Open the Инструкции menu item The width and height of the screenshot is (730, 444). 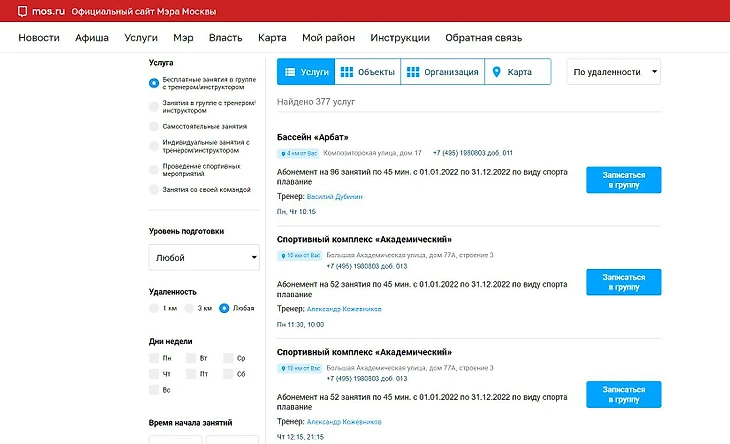tap(400, 38)
